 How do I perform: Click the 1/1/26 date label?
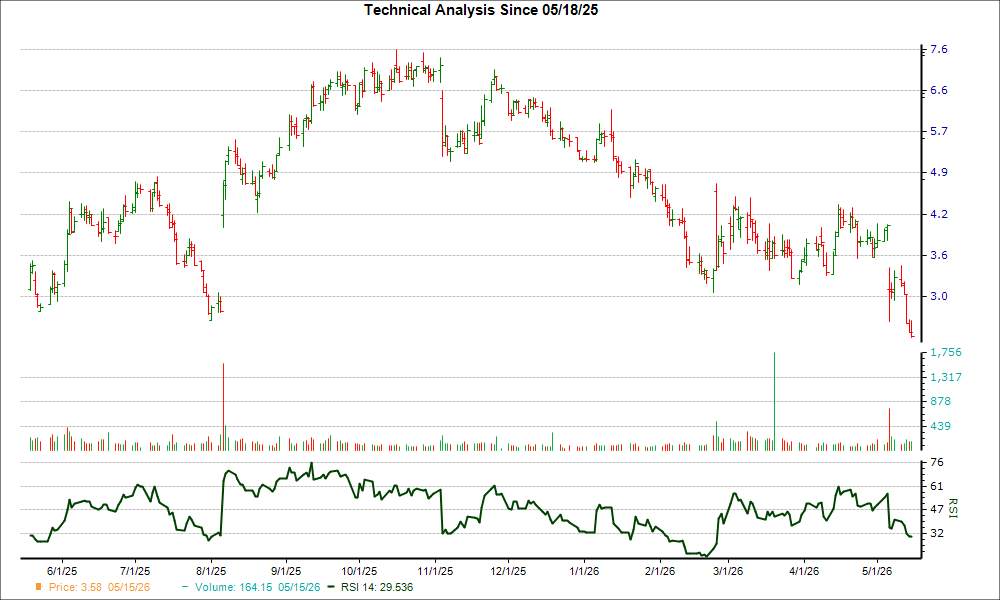click(584, 571)
